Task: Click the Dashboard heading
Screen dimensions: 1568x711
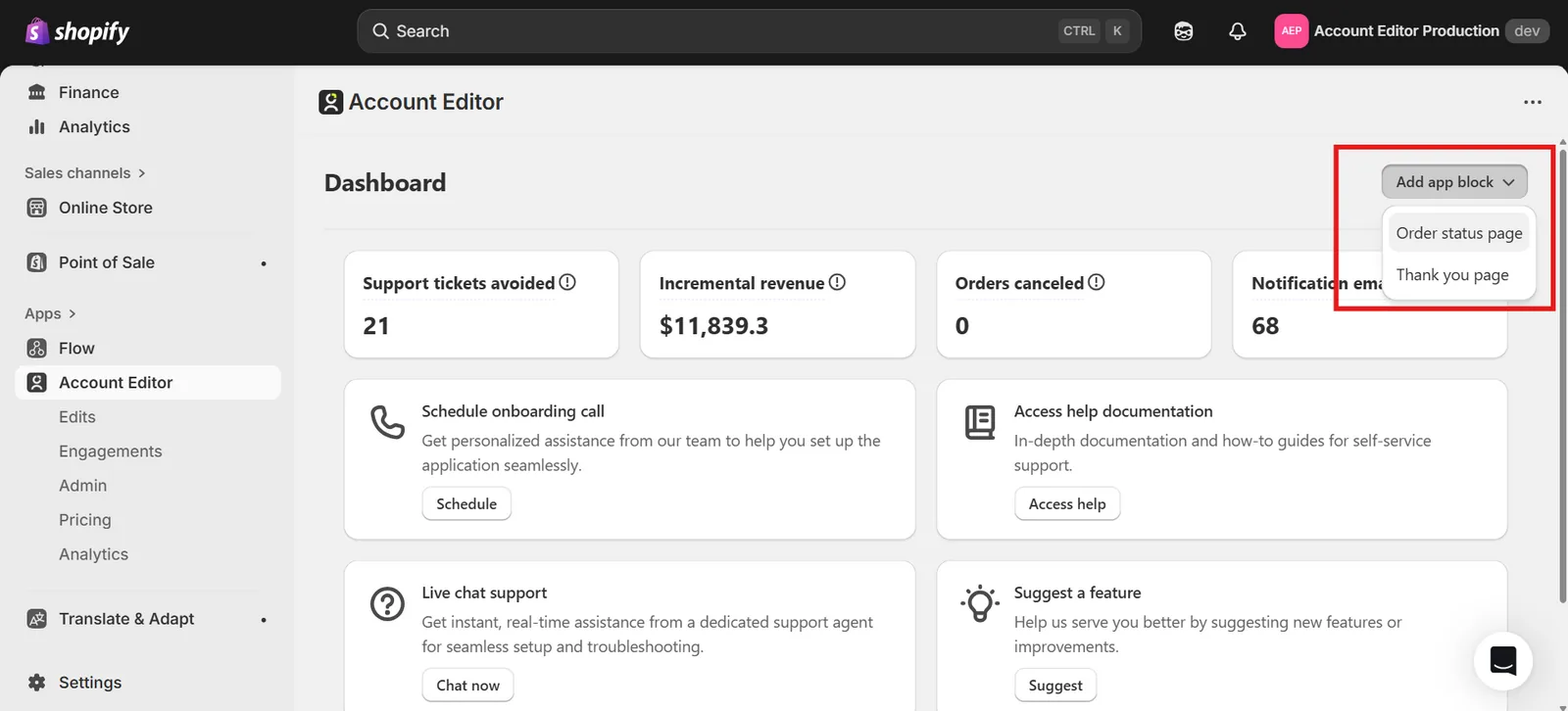Action: [385, 183]
